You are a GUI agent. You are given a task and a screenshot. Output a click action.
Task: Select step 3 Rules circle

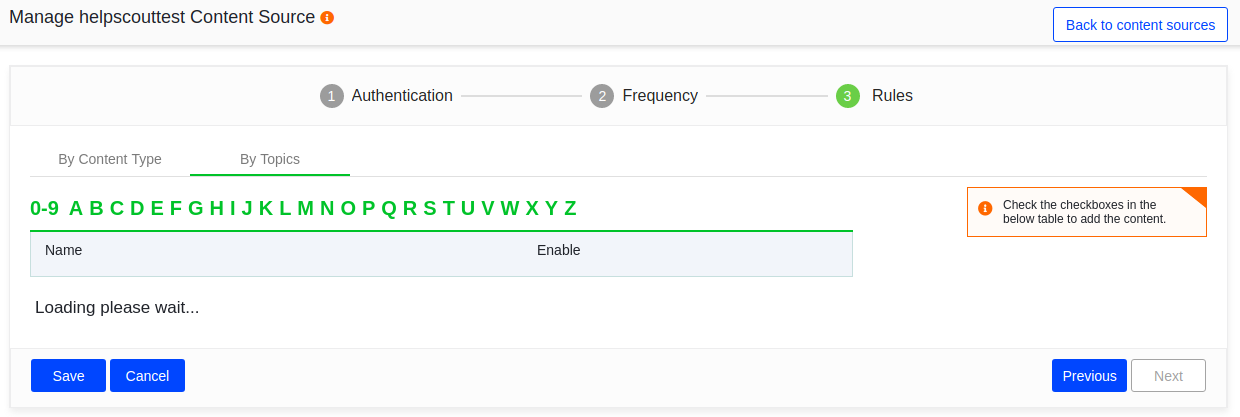tap(848, 96)
